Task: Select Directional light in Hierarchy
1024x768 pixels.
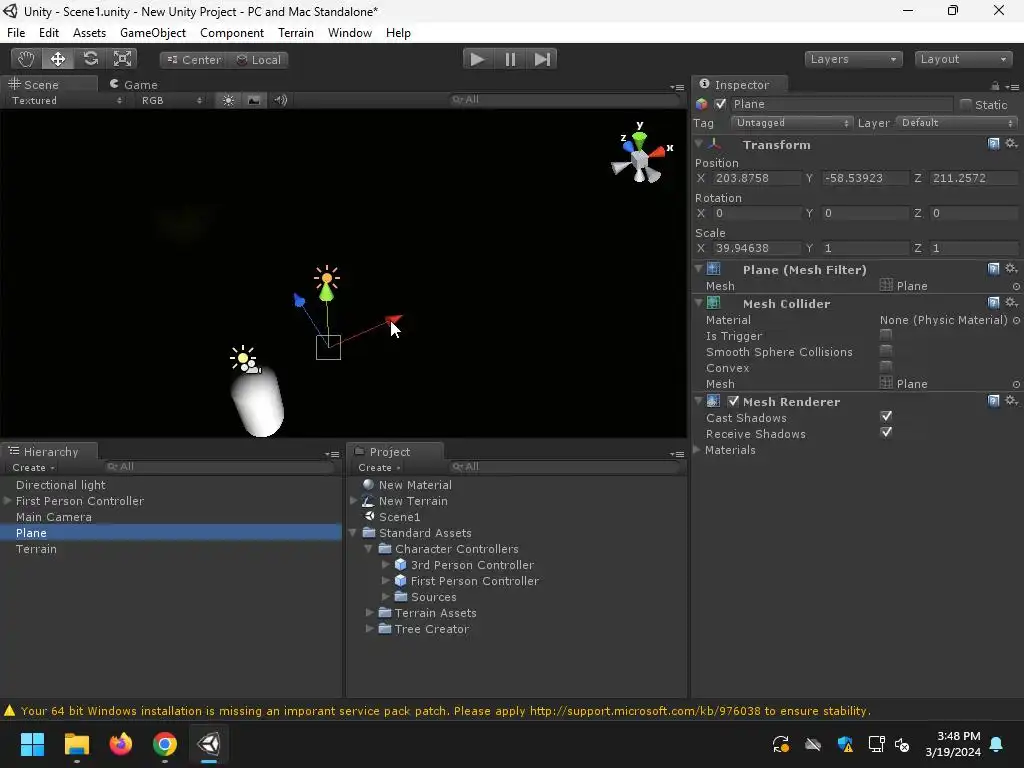Action: tap(61, 485)
